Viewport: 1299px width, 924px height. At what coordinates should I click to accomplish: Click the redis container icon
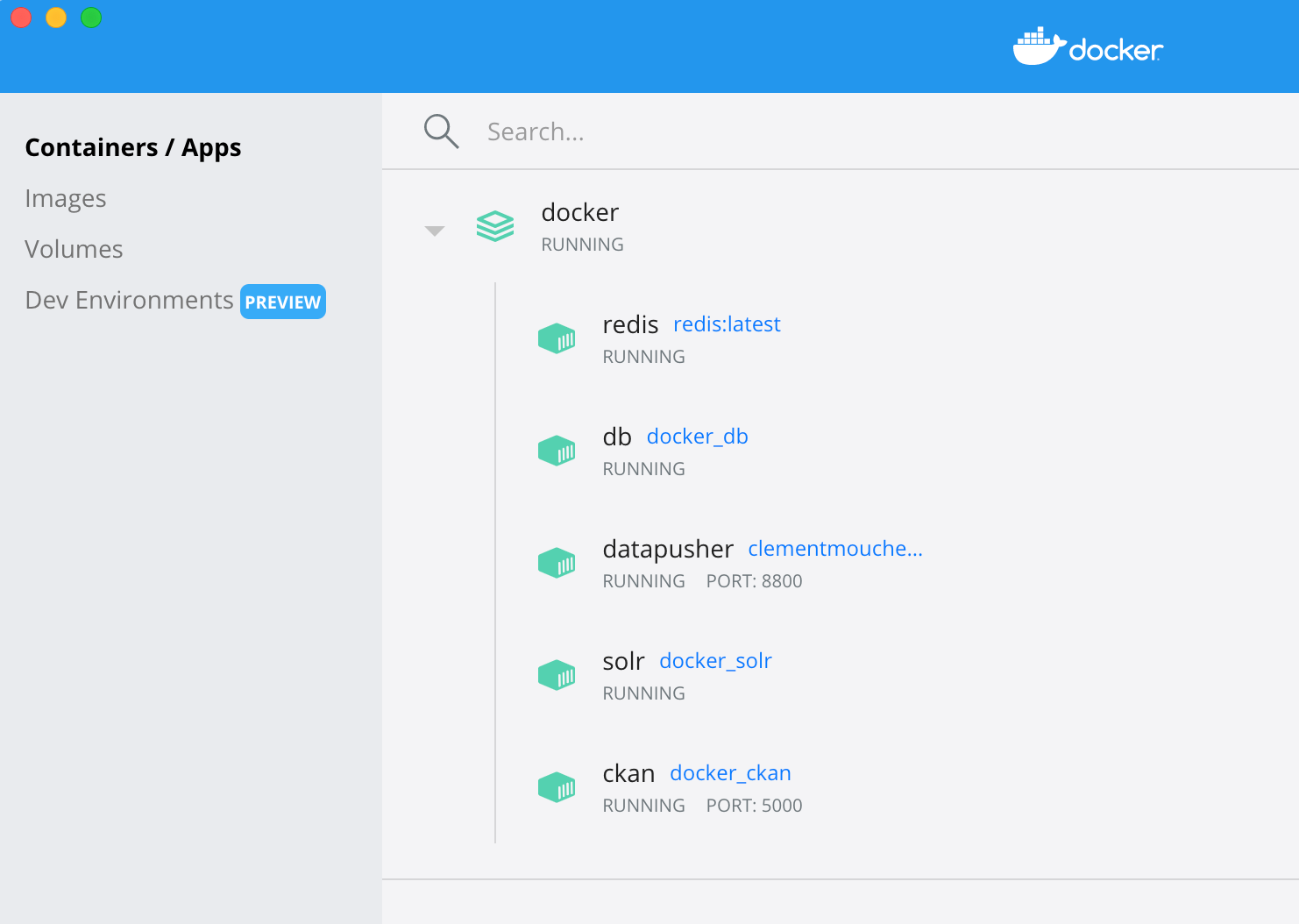(x=557, y=338)
